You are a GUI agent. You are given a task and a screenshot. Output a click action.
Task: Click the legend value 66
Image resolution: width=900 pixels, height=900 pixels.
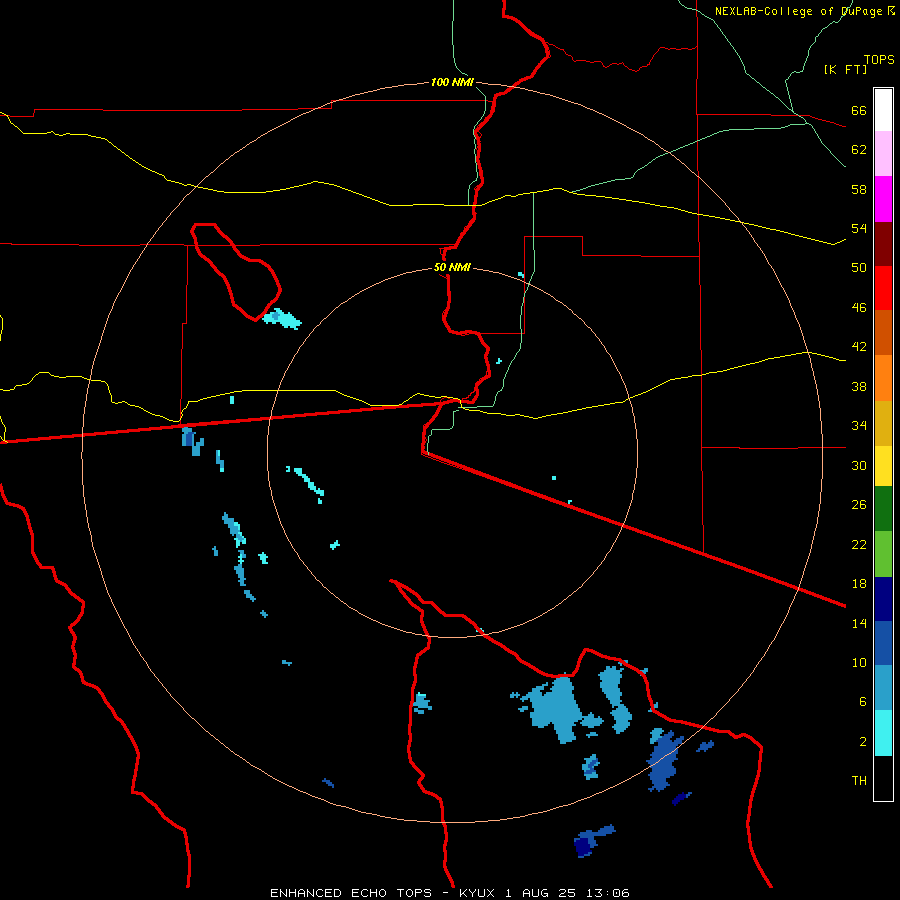point(859,110)
